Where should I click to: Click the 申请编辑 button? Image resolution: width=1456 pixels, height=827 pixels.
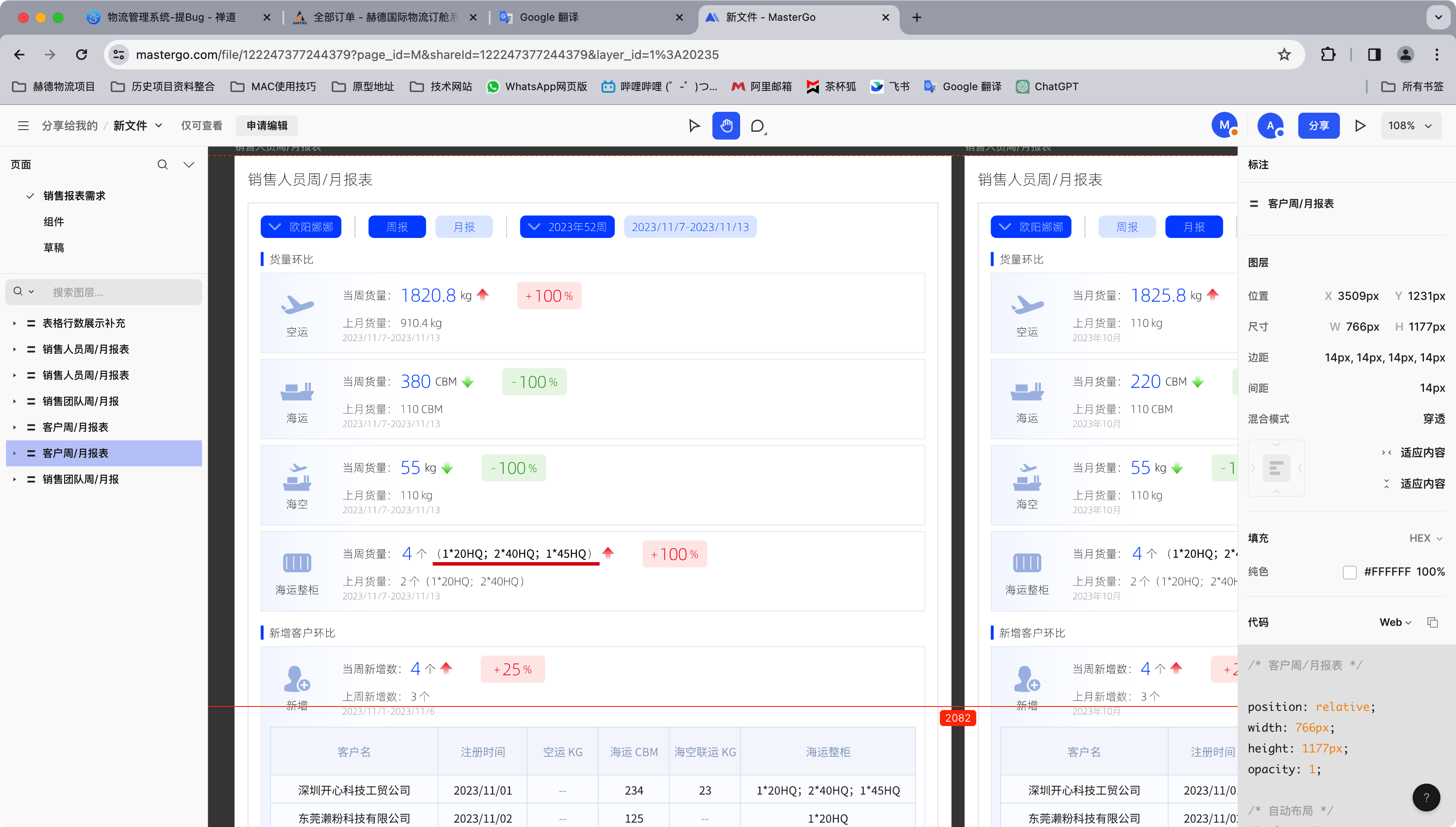(267, 126)
